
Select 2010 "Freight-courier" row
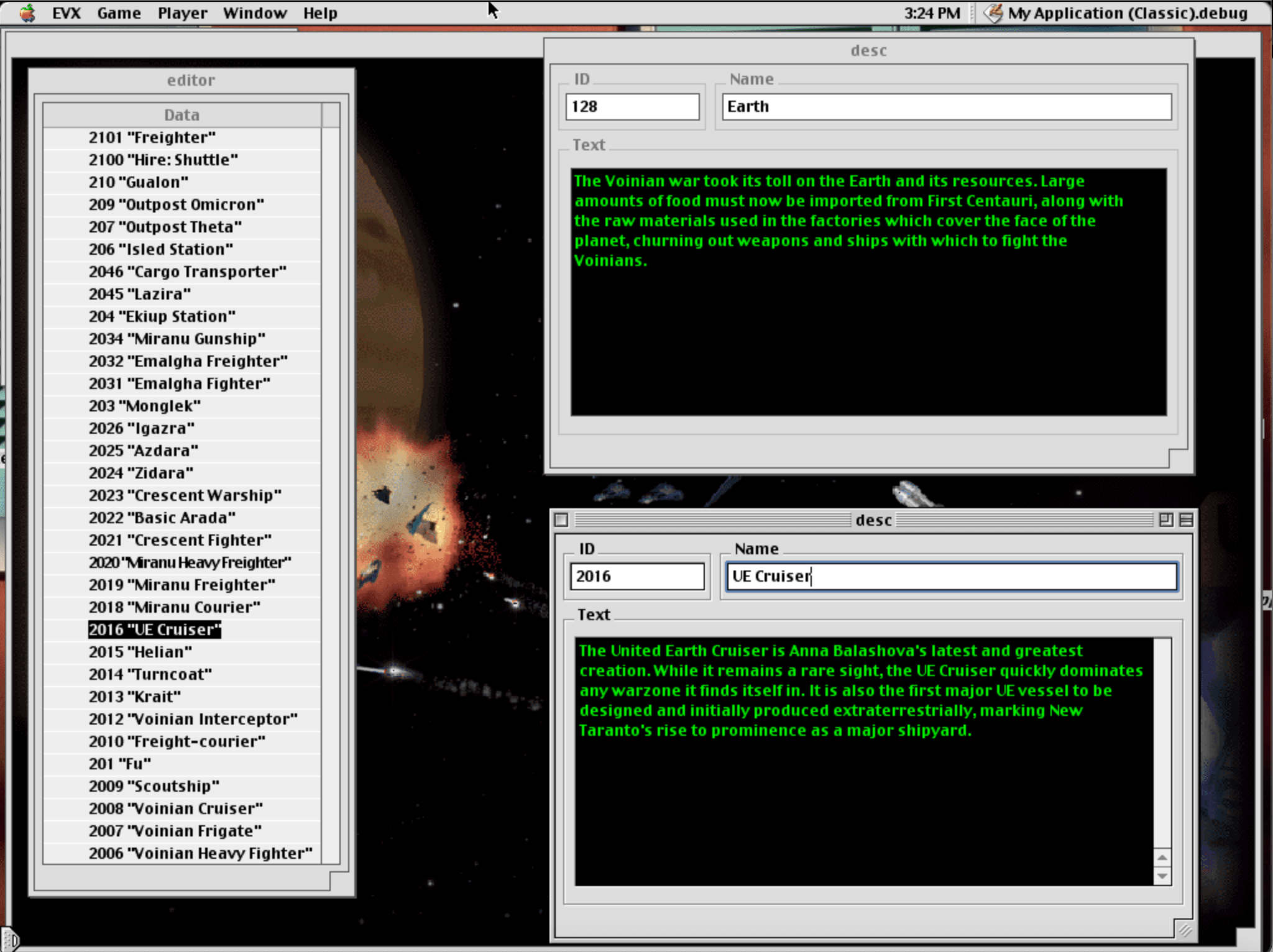[x=182, y=741]
